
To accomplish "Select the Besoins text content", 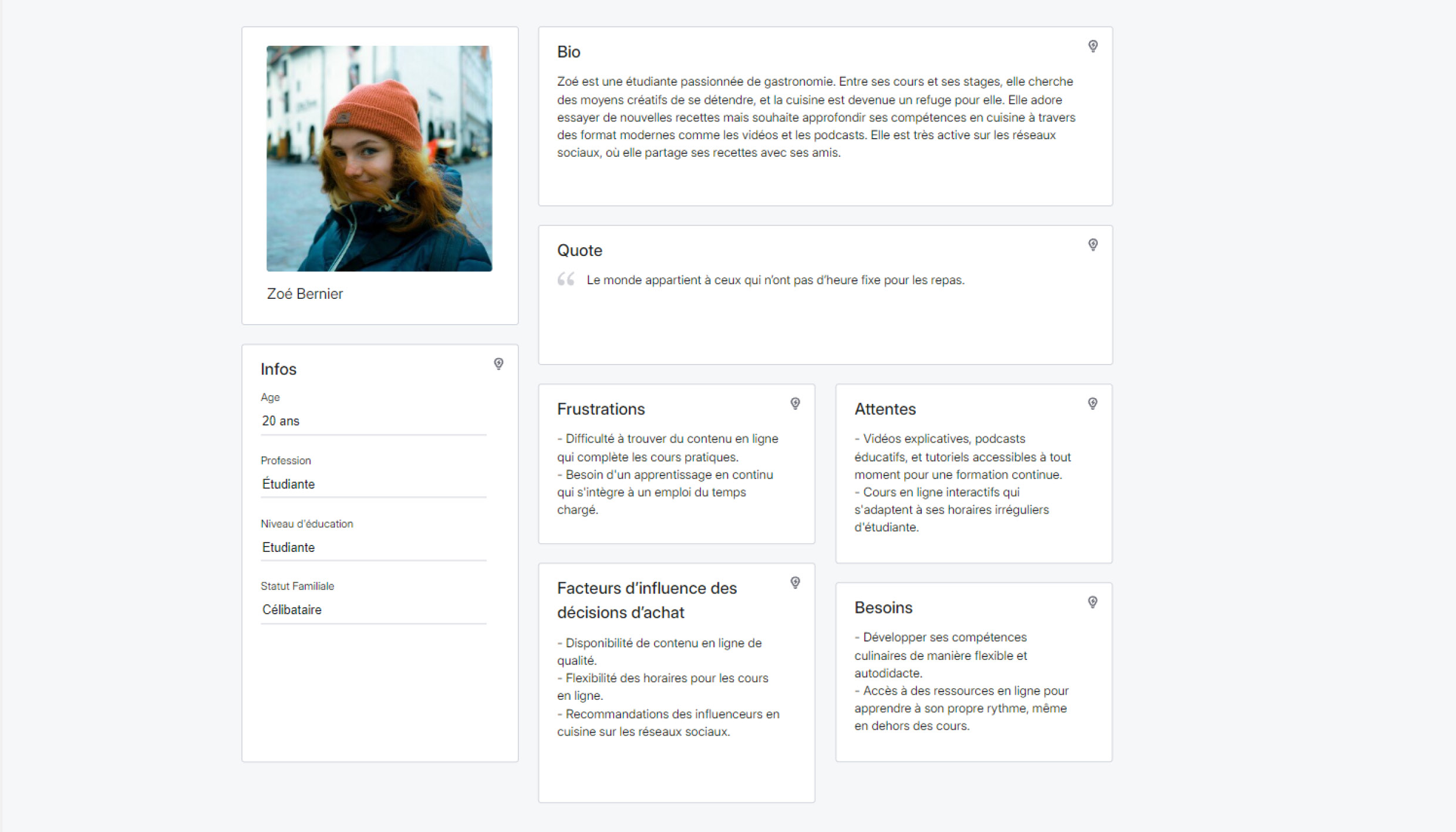I will (962, 682).
